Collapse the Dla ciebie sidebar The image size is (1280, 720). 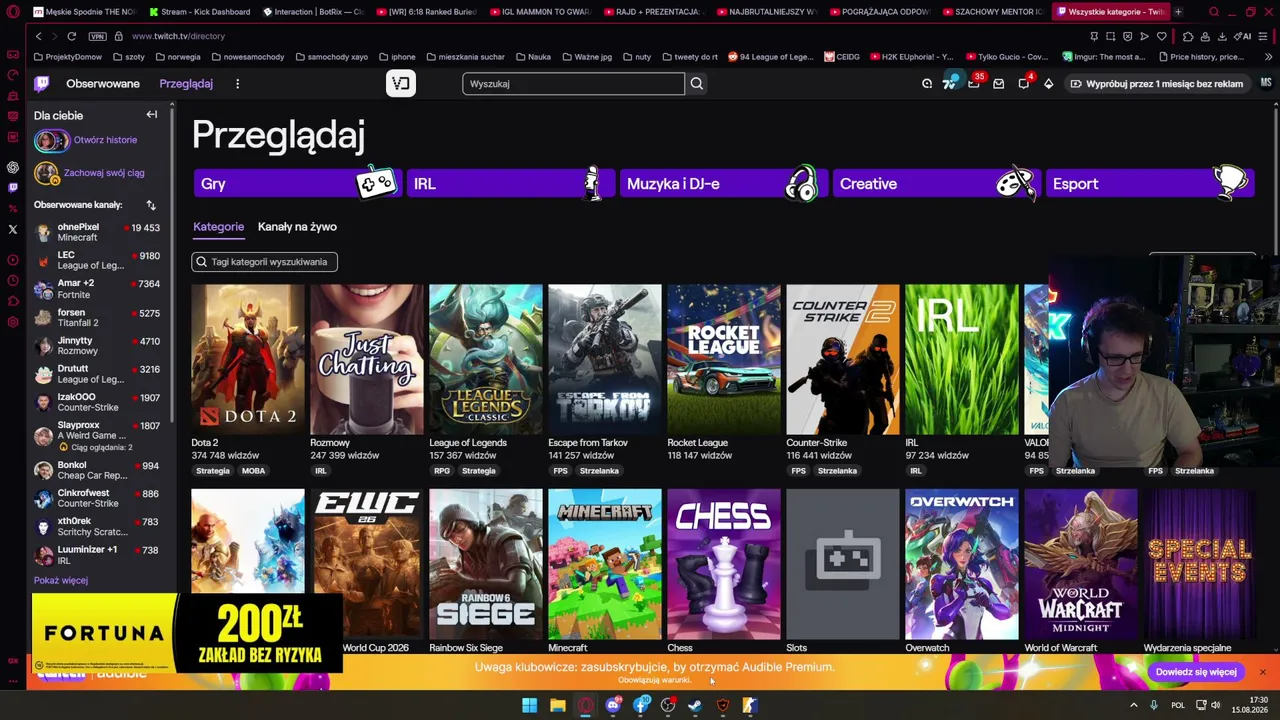(x=152, y=115)
